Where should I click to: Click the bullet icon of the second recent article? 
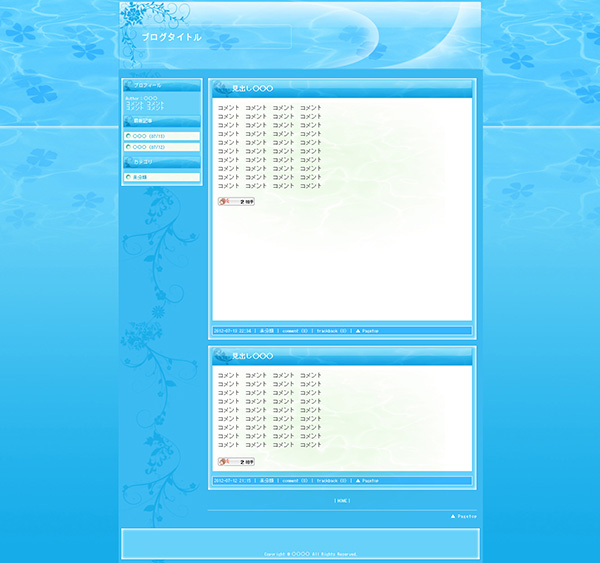[128, 146]
